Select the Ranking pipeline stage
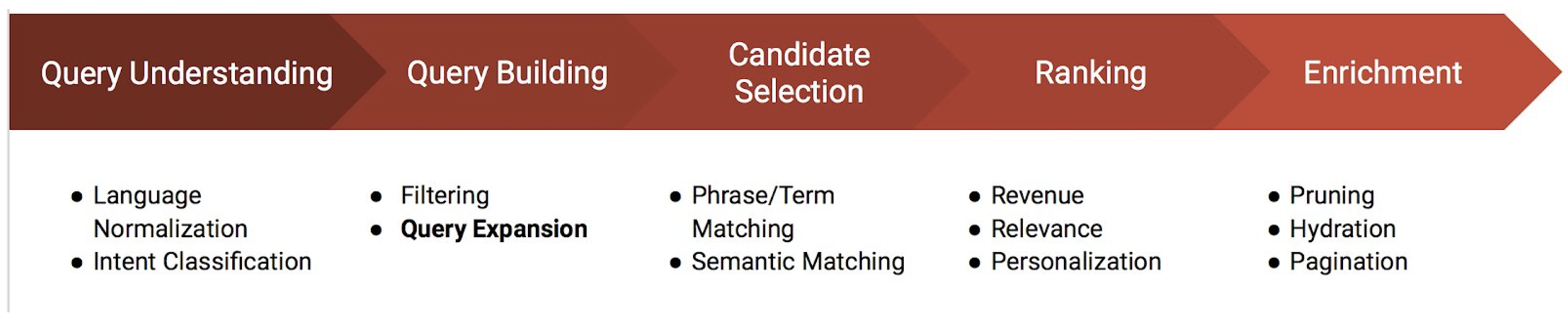 point(1090,73)
